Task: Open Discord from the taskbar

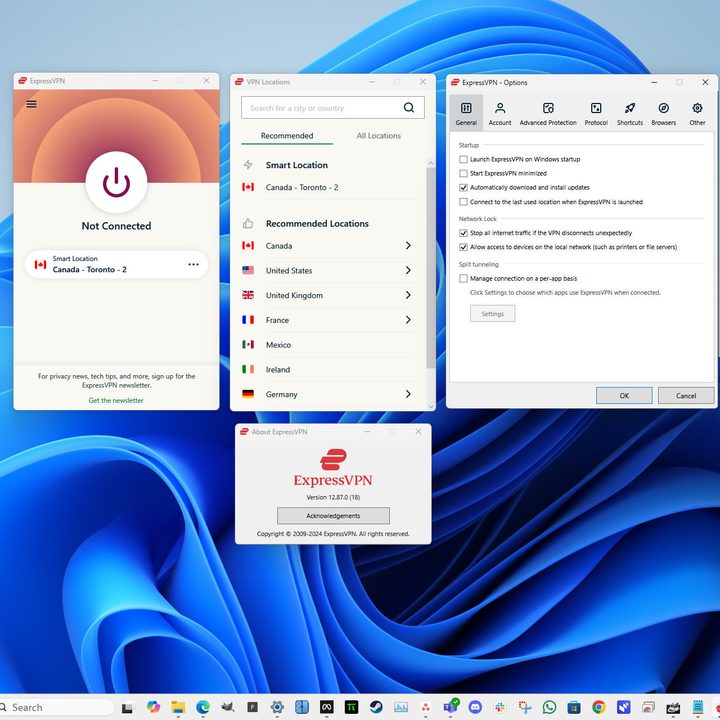Action: pyautogui.click(x=475, y=707)
